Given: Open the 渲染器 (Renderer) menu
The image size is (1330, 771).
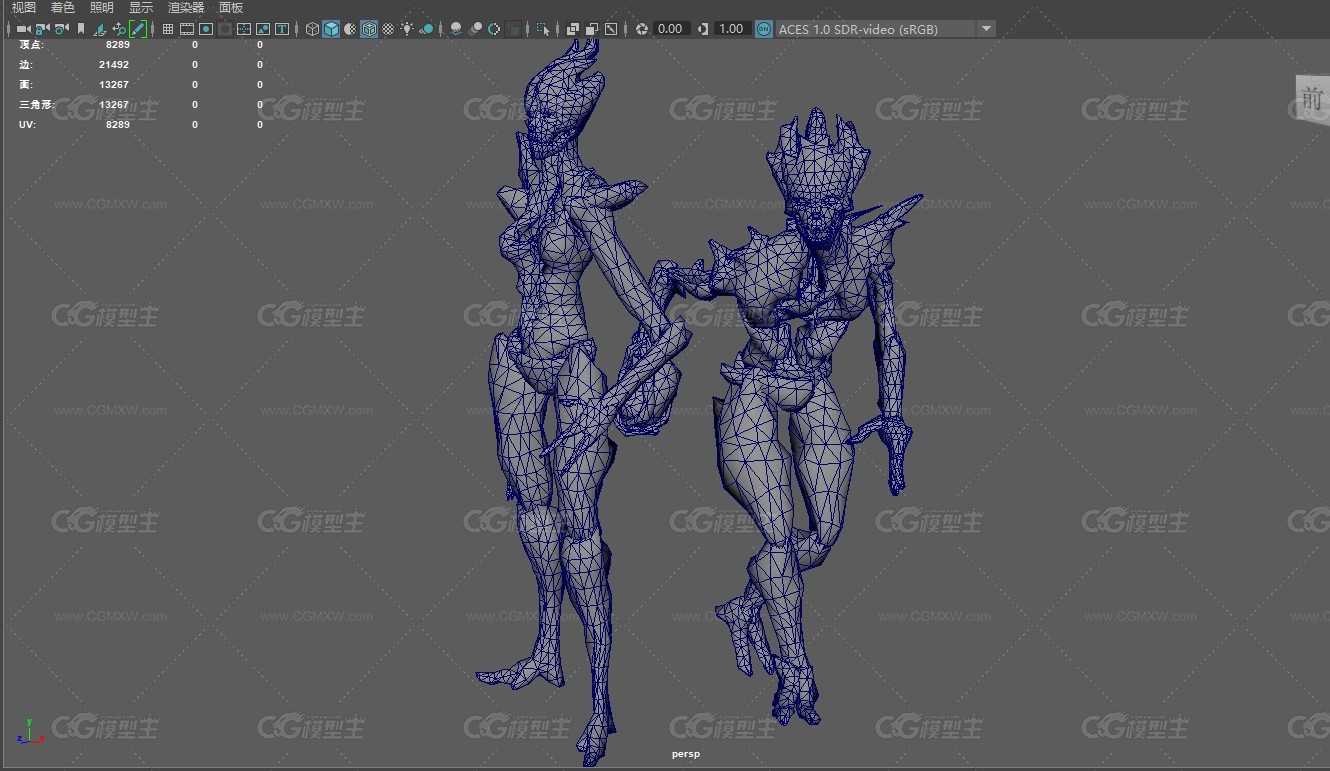Looking at the screenshot, I should [x=185, y=8].
